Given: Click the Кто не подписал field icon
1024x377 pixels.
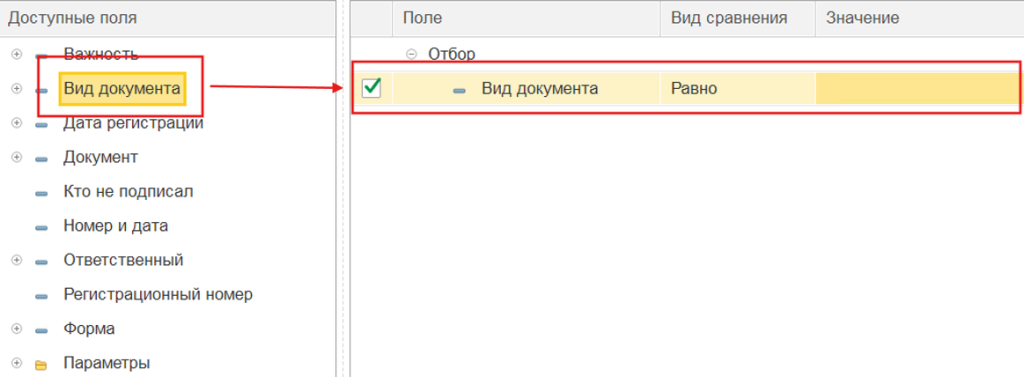Looking at the screenshot, I should click(41, 193).
